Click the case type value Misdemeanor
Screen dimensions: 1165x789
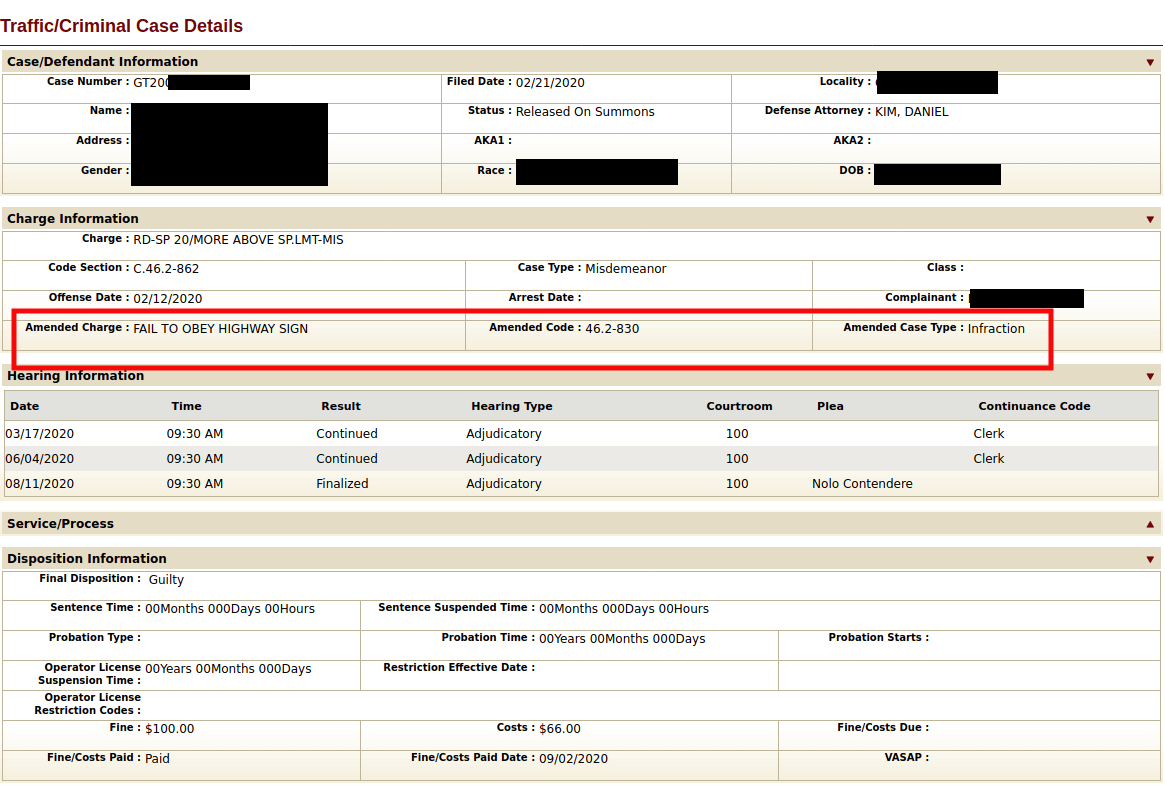coord(626,269)
